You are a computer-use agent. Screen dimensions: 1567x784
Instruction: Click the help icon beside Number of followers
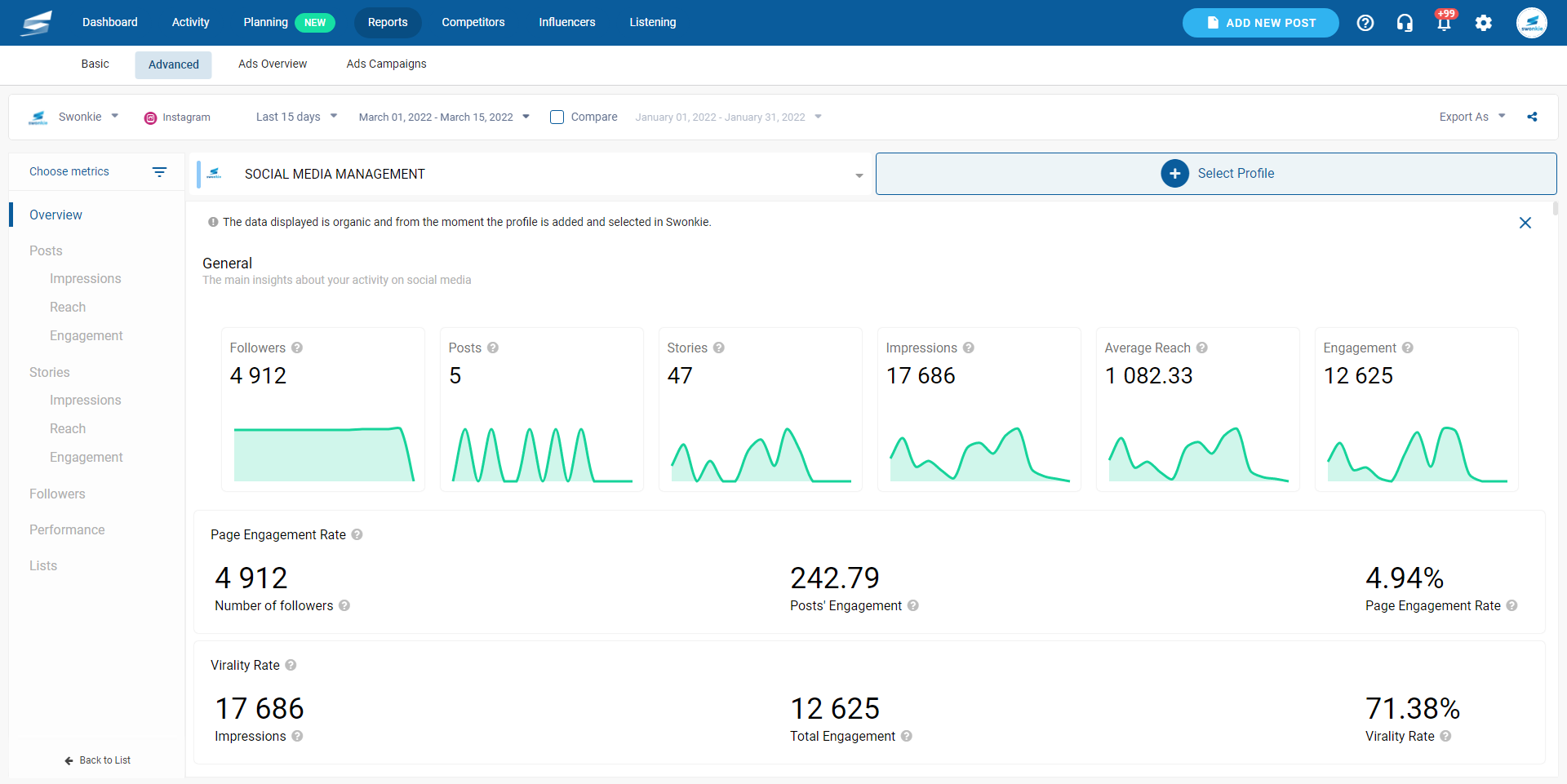[x=344, y=605]
